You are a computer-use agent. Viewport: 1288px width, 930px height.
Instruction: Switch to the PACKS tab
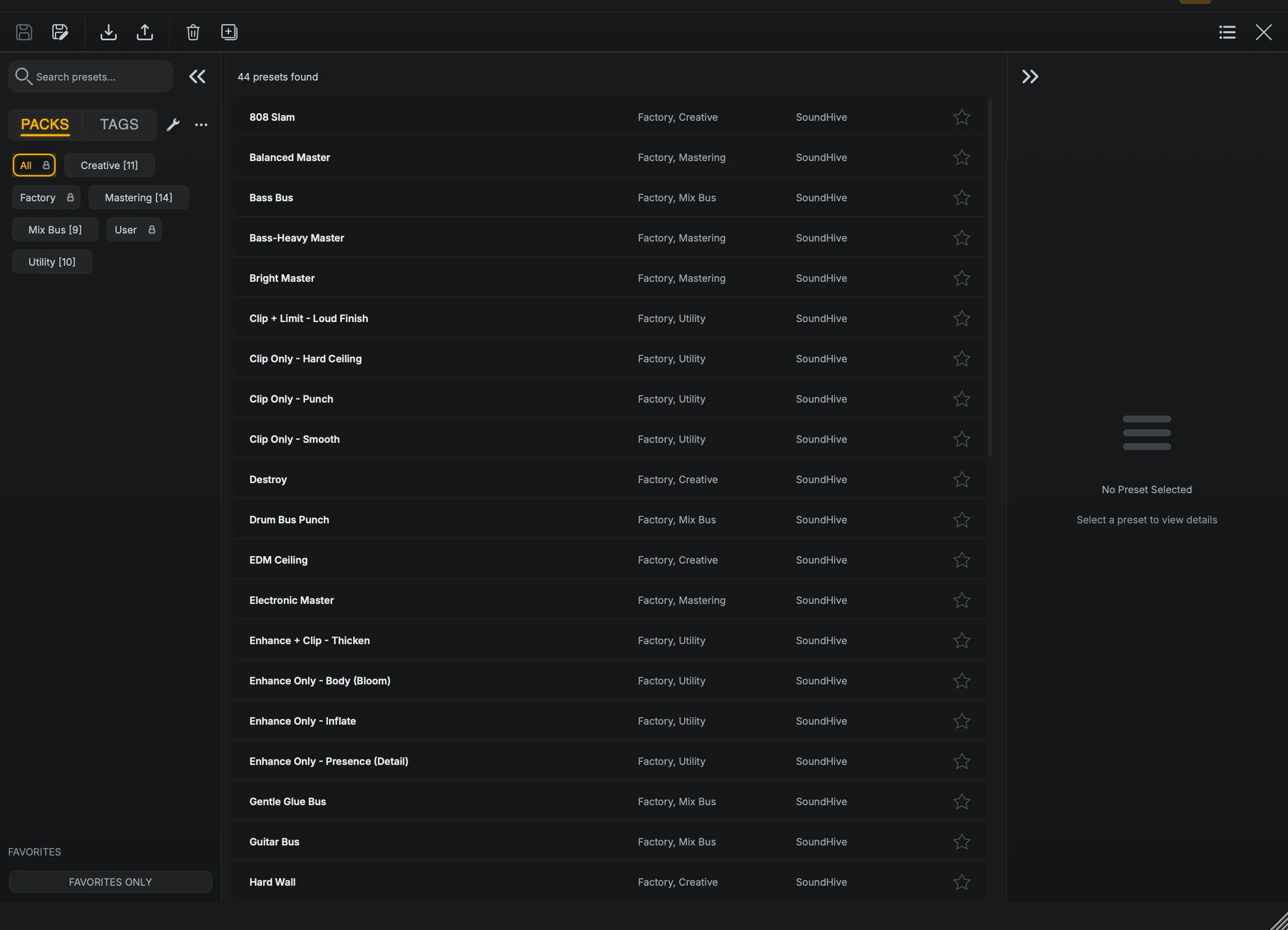(x=45, y=124)
